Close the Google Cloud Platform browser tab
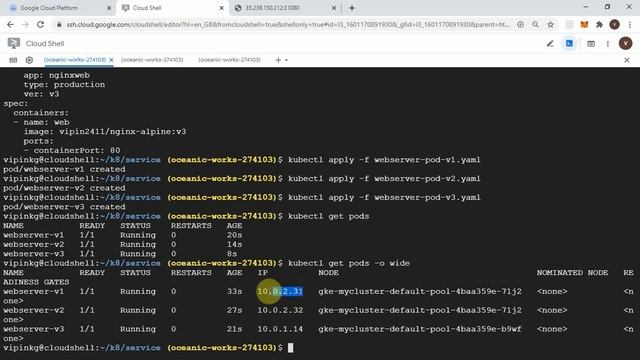Image resolution: width=640 pixels, height=360 pixels. click(x=109, y=8)
